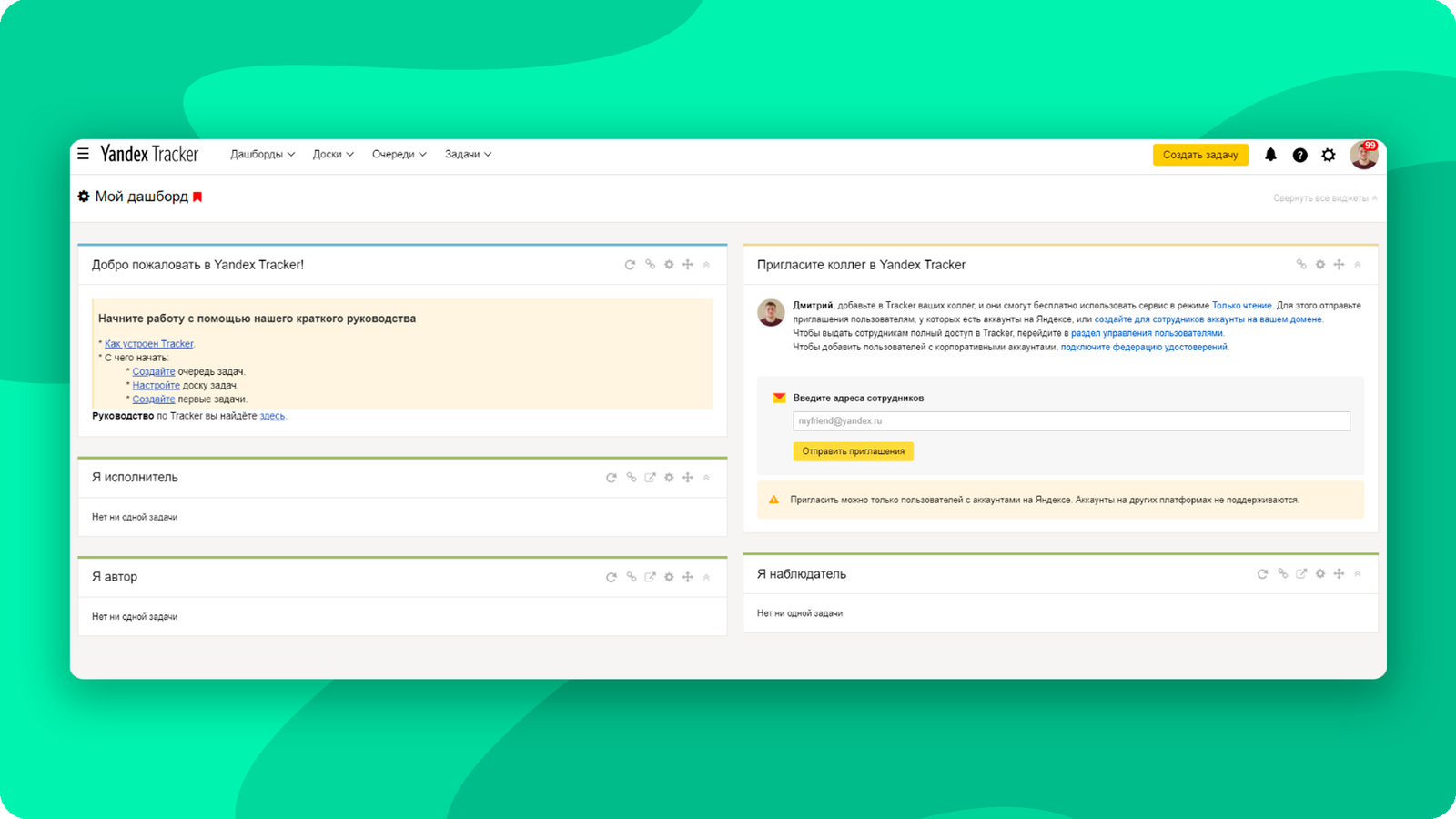Open the здесь guide link
The height and width of the screenshot is (819, 1456).
click(272, 416)
